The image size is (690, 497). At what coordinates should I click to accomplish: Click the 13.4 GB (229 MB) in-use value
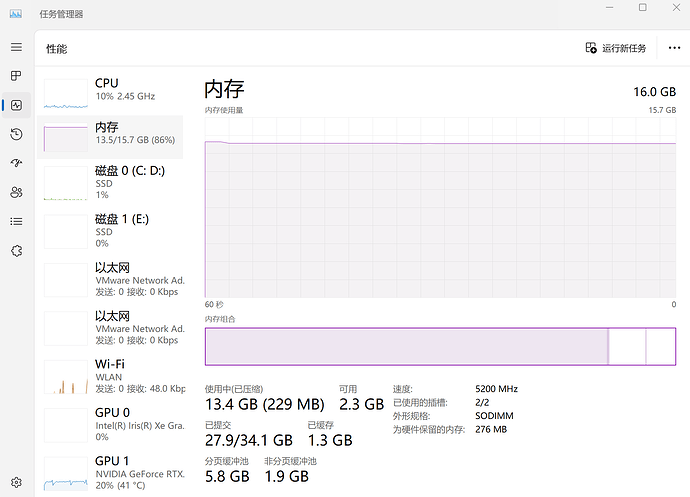click(264, 404)
